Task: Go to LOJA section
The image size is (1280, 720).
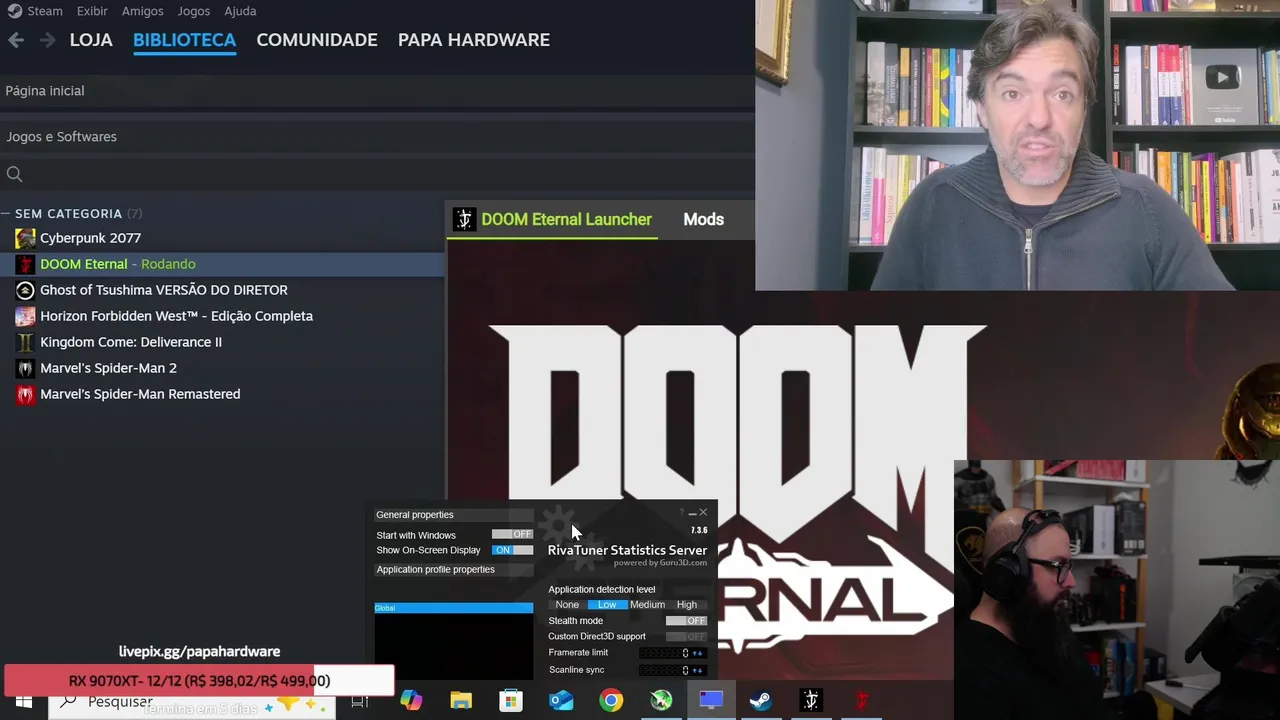Action: (x=91, y=40)
